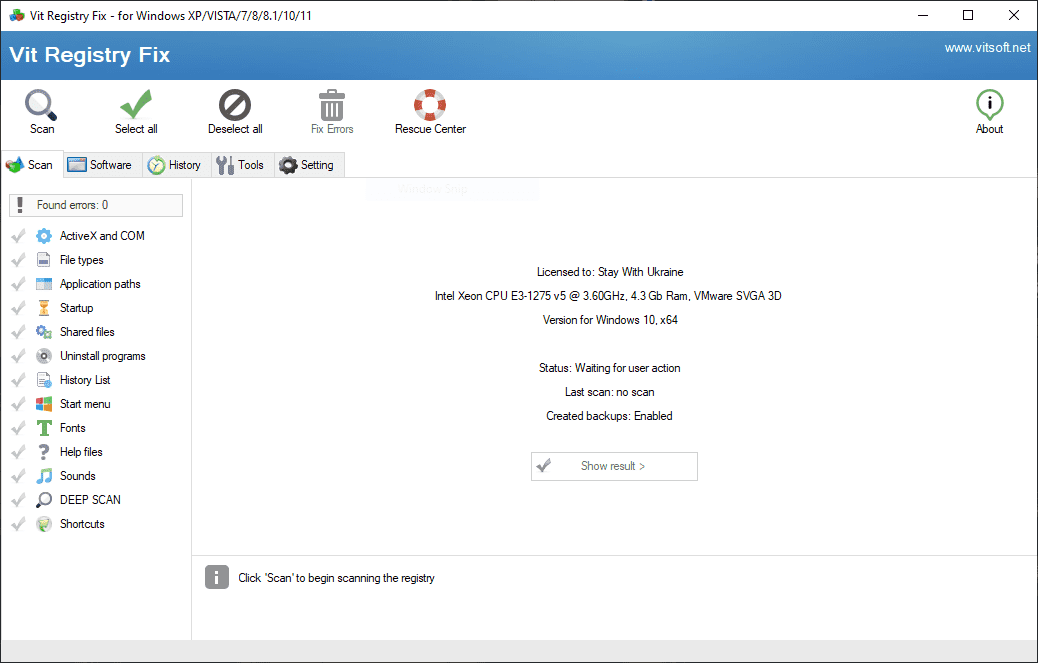1038x663 pixels.
Task: Select the Shared files label
Action: pyautogui.click(x=87, y=332)
